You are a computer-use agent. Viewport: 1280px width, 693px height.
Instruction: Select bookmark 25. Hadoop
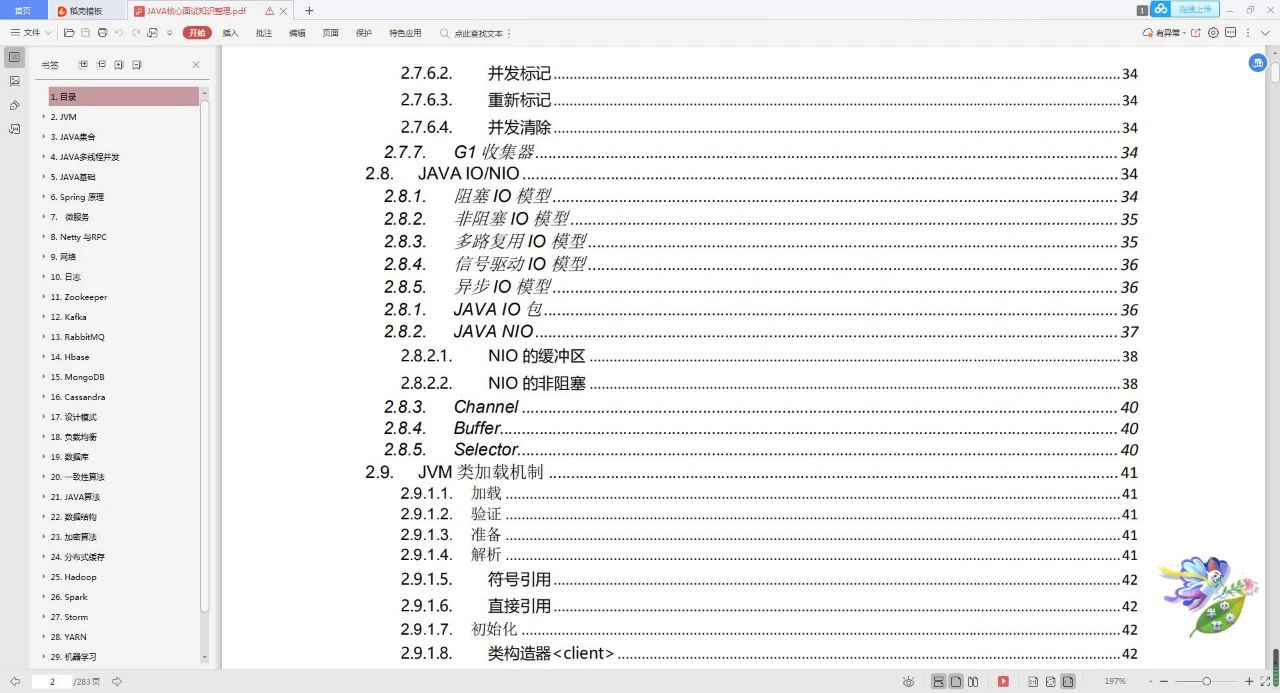point(74,577)
